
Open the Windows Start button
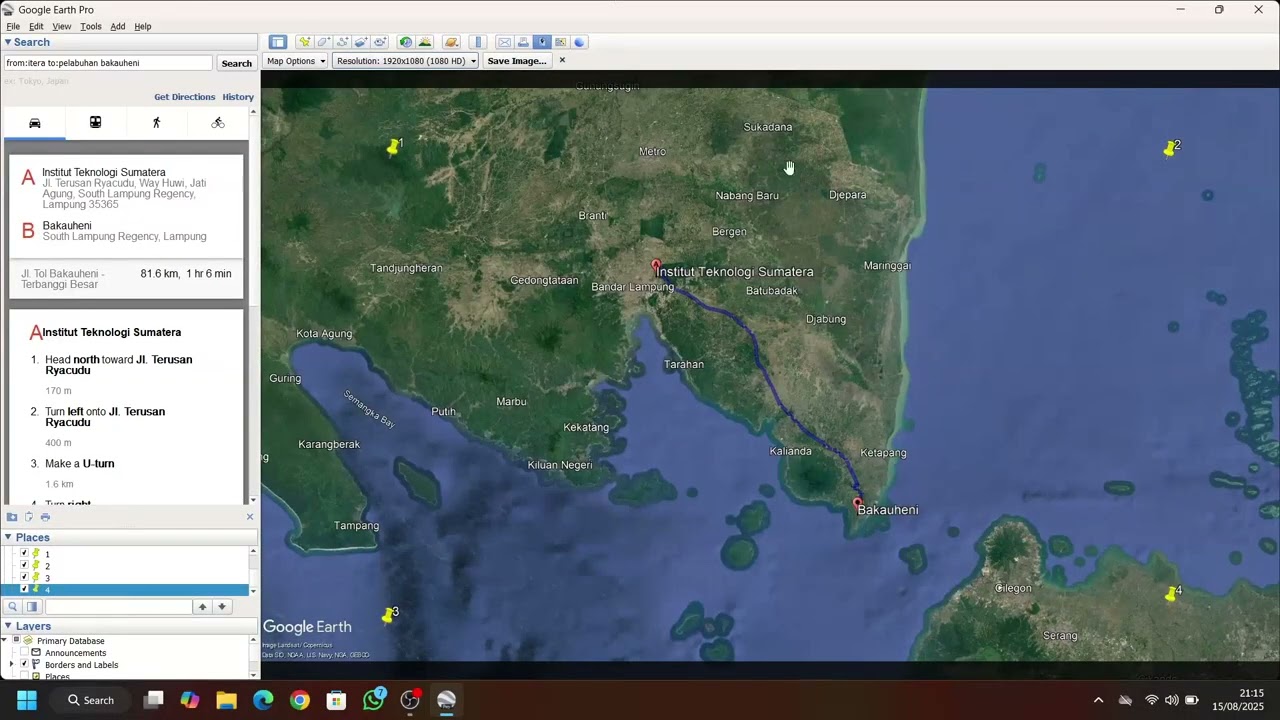(27, 700)
